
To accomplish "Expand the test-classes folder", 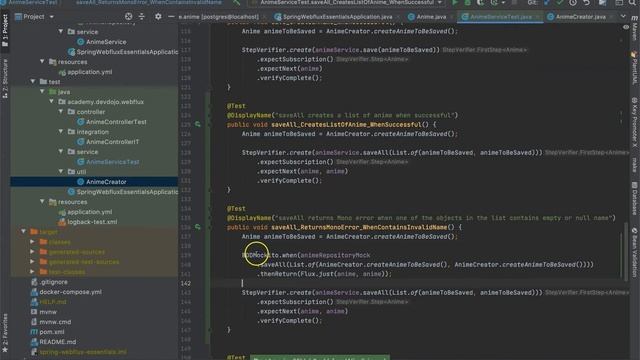I will pyautogui.click(x=33, y=272).
